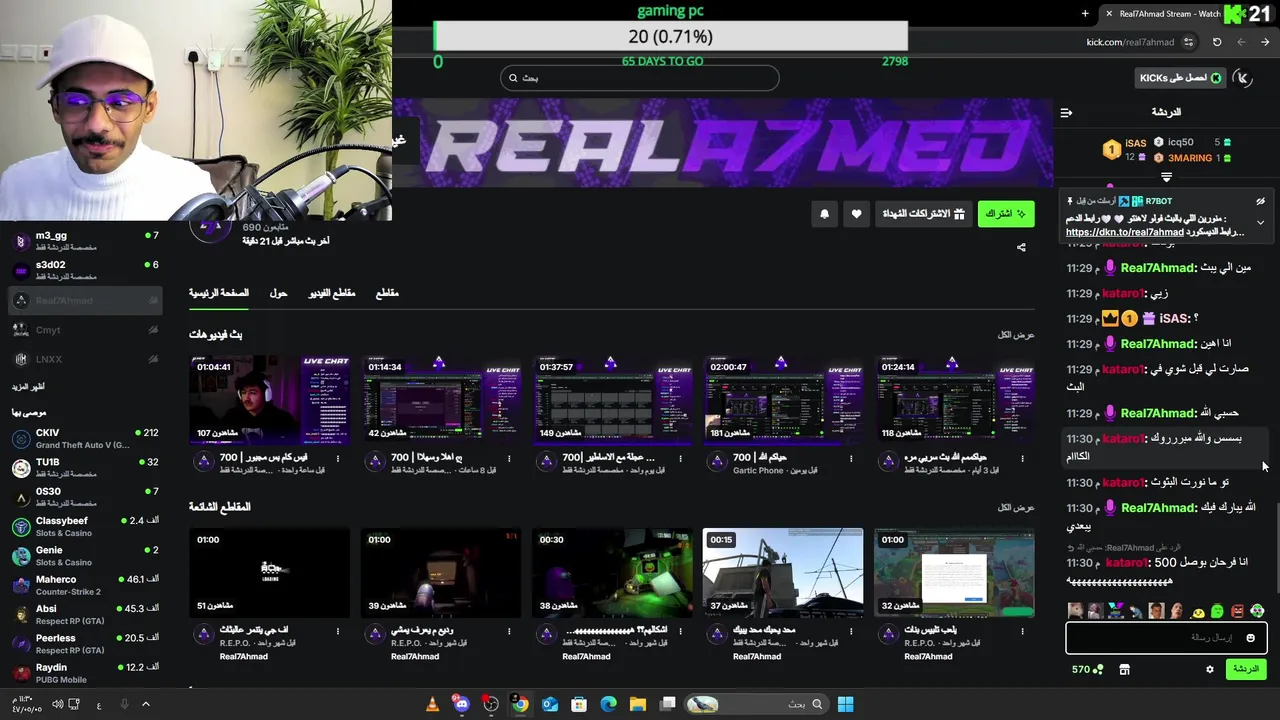Image resolution: width=1280 pixels, height=720 pixels.
Task: Click the yellow smiling blob emote
Action: point(1197,611)
